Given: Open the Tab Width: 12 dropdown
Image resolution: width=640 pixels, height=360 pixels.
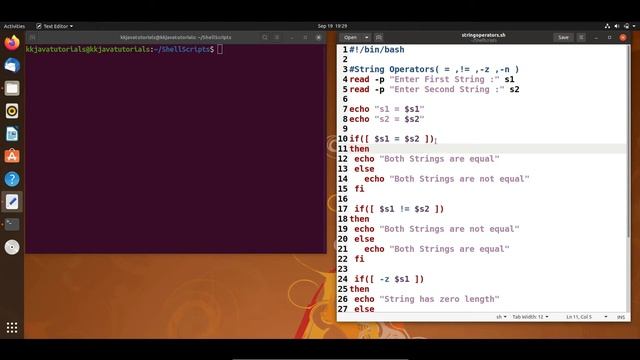Looking at the screenshot, I should click(x=530, y=317).
